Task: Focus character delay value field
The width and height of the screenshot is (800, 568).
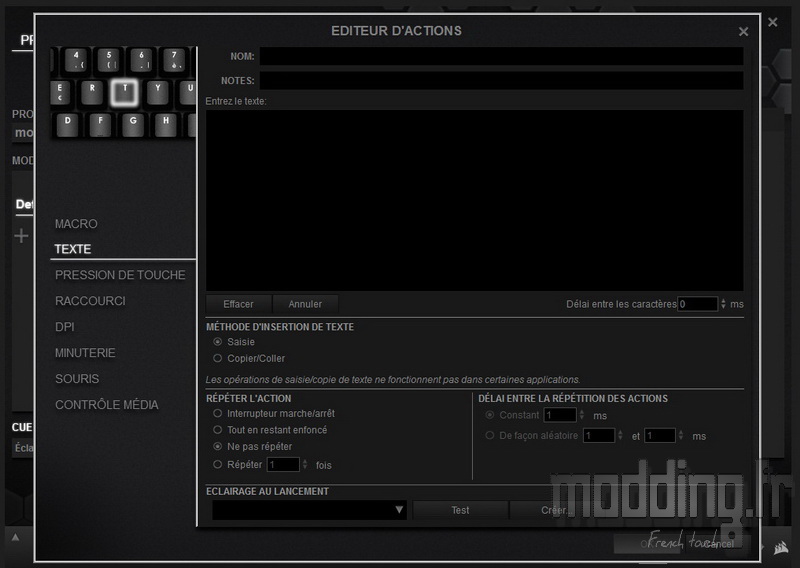Action: click(697, 304)
